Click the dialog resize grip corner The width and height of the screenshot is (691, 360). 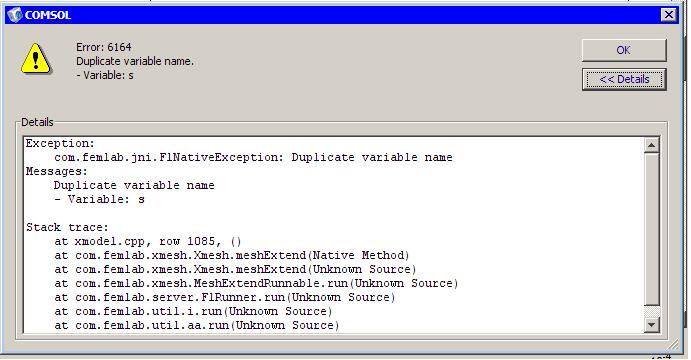(x=673, y=344)
